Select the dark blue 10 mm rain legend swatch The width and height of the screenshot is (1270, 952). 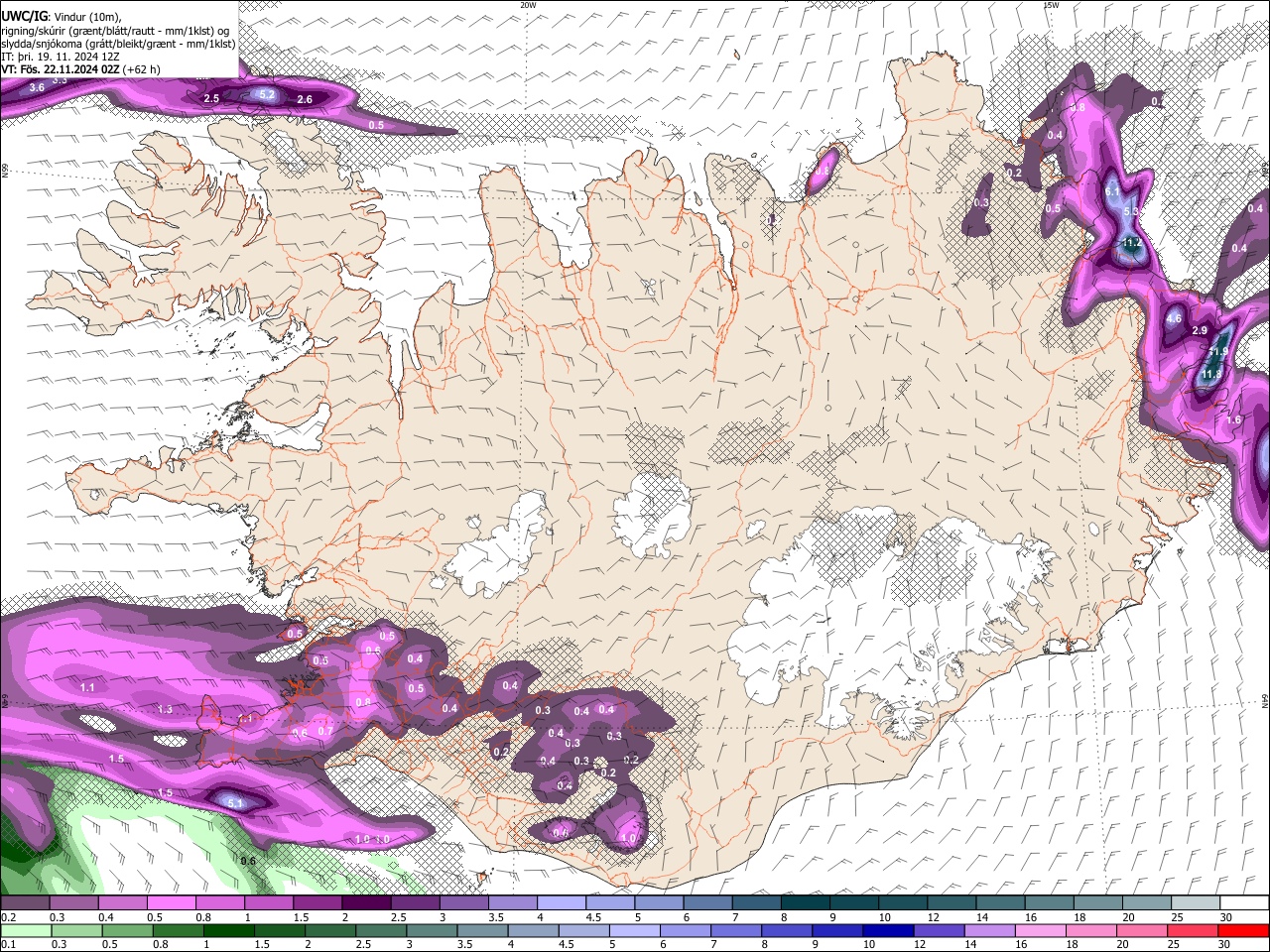click(886, 930)
